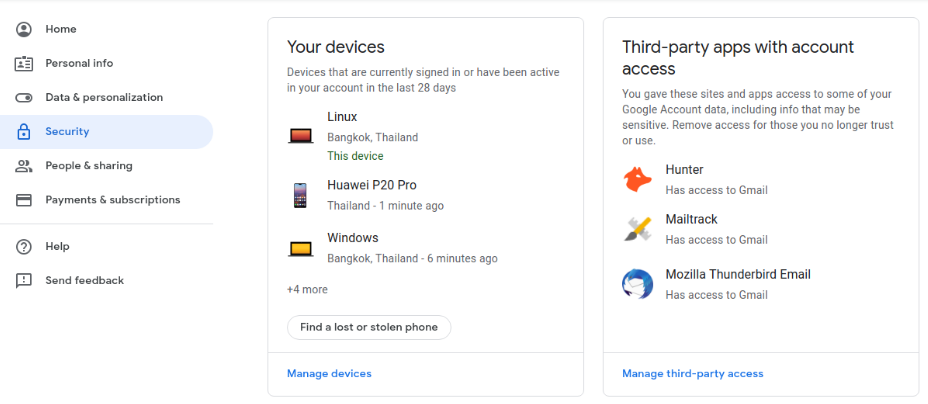Open the Personal info menu item
This screenshot has width=928, height=404.
tap(79, 64)
